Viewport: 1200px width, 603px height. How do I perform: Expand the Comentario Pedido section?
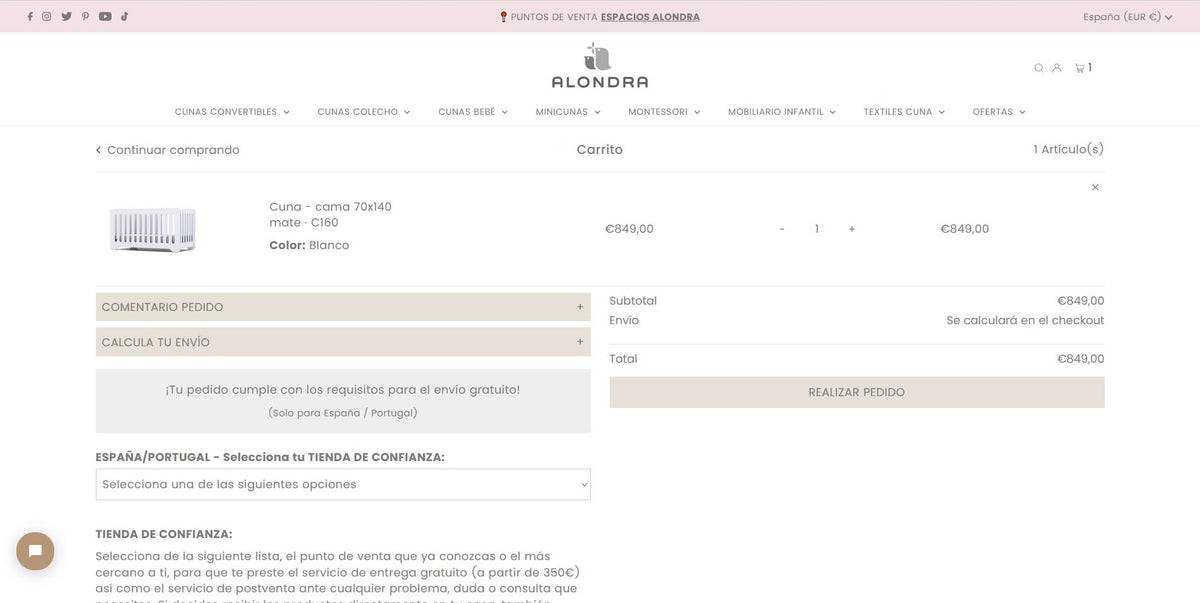click(343, 307)
